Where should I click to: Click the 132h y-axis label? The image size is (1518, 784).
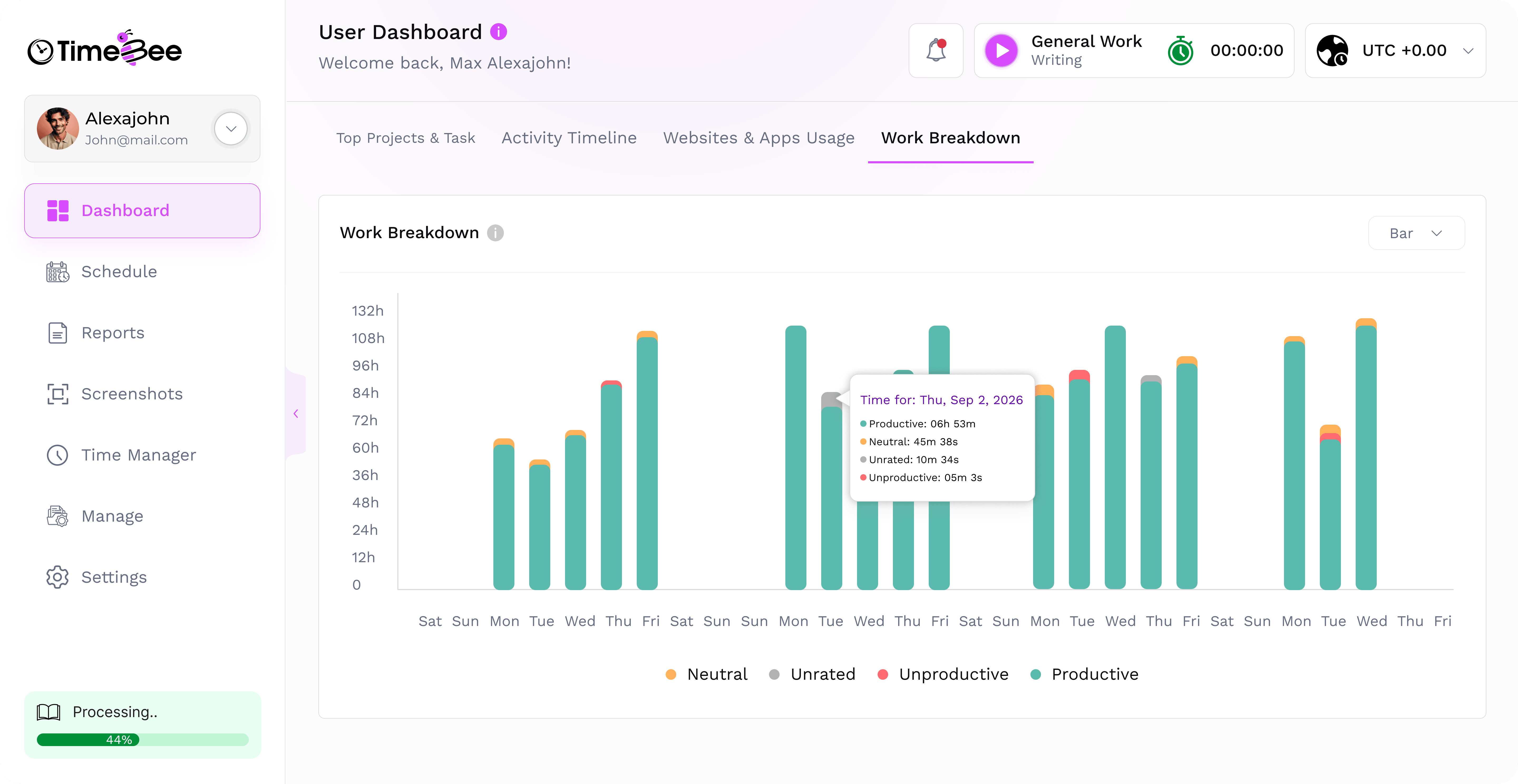coord(368,311)
